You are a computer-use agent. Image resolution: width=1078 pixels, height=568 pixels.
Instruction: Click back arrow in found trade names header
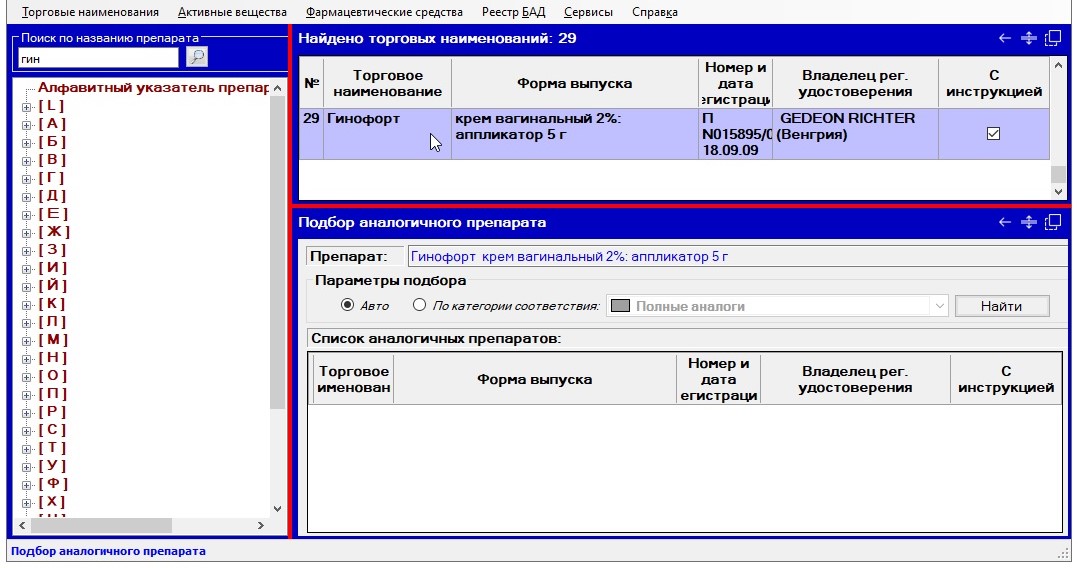(x=1005, y=39)
